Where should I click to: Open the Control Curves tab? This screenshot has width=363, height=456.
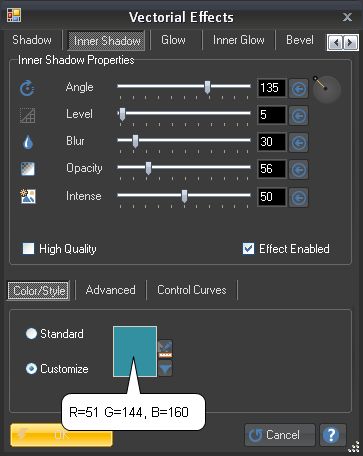point(192,290)
